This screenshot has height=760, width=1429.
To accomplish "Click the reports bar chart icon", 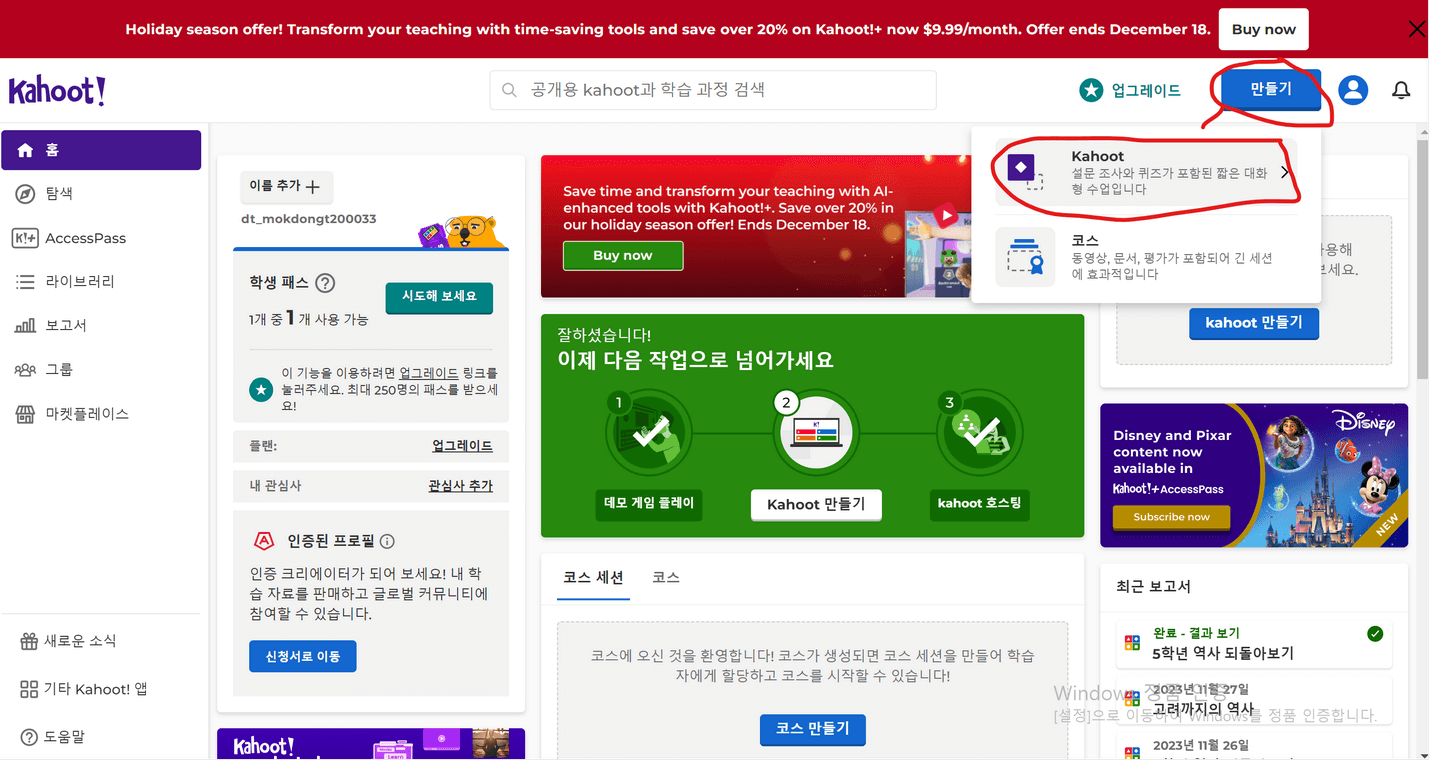I will click(x=25, y=326).
